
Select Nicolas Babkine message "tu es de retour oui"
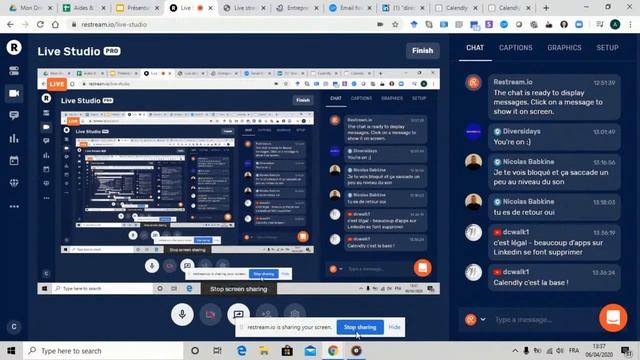coord(554,207)
